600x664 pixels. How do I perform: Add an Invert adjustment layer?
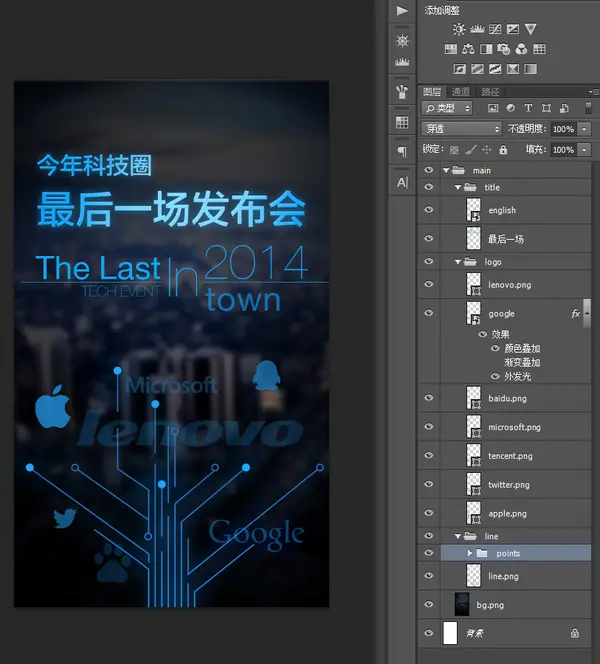tap(459, 69)
